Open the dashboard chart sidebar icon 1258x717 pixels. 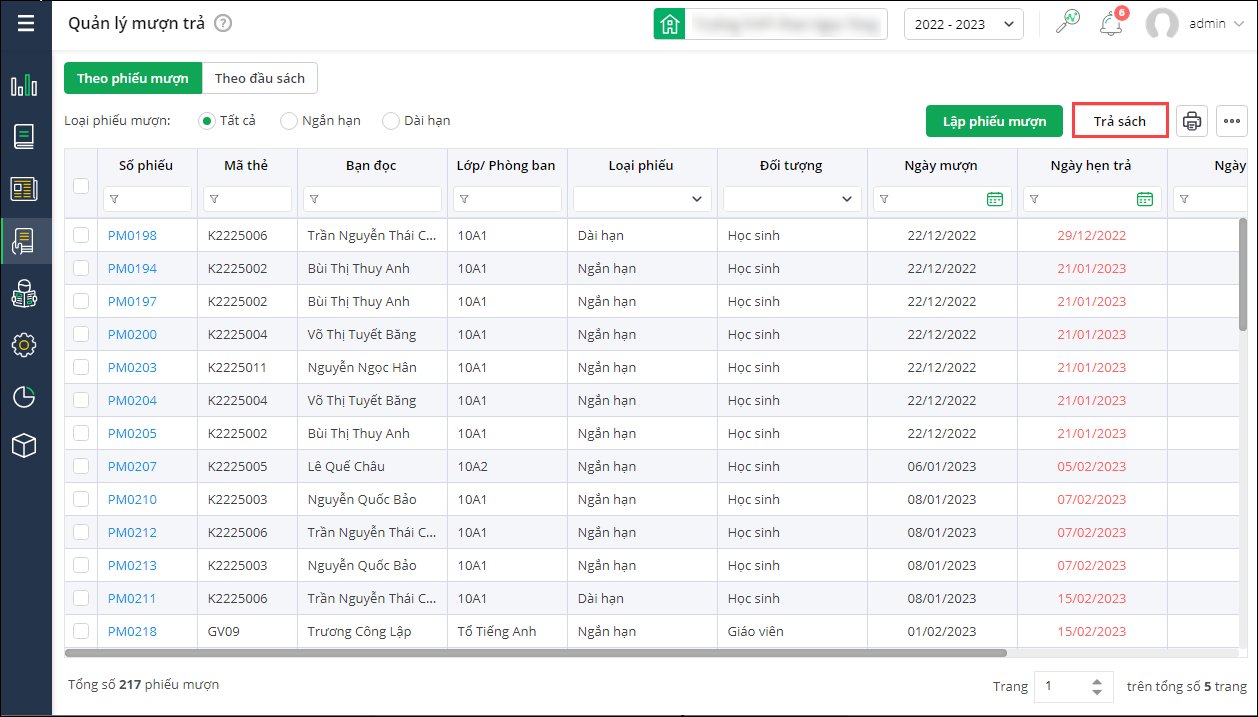pyautogui.click(x=25, y=85)
